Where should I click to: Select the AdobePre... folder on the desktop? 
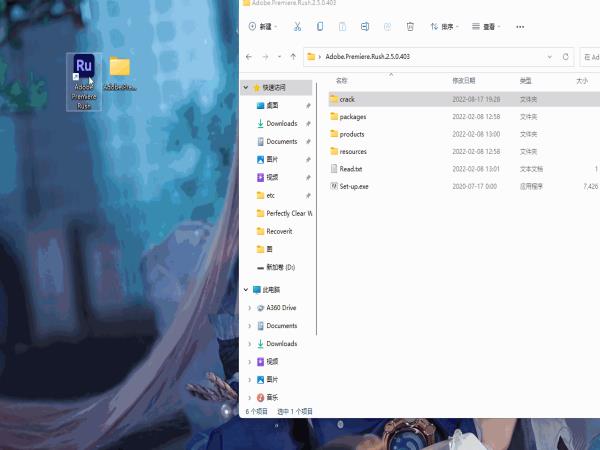point(120,74)
